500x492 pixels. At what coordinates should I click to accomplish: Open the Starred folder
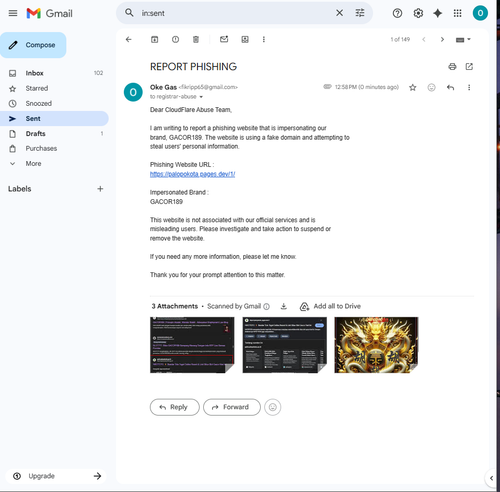coord(54,88)
